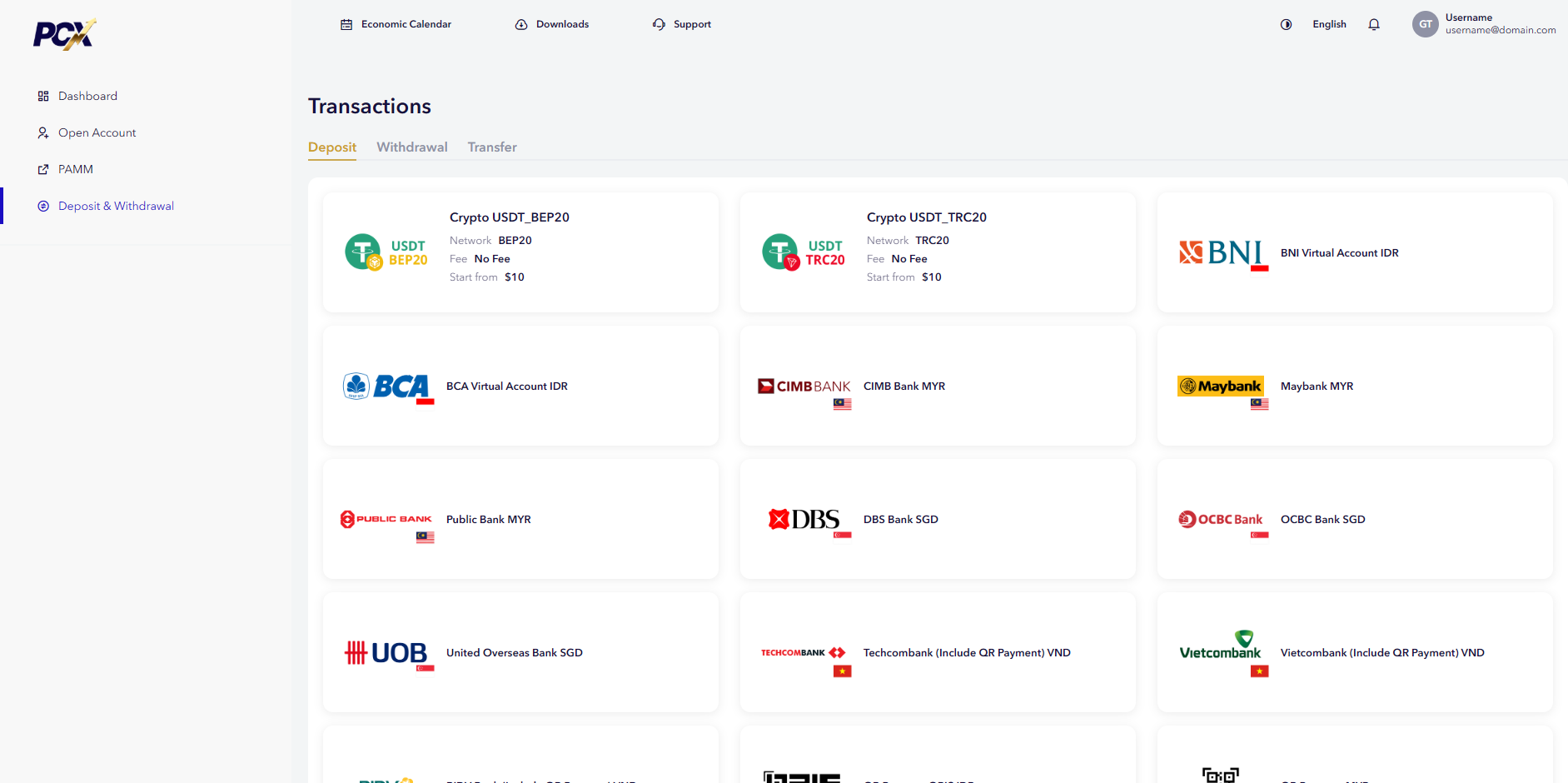The image size is (1568, 783).
Task: Click the GT user avatar
Action: coord(1426,24)
